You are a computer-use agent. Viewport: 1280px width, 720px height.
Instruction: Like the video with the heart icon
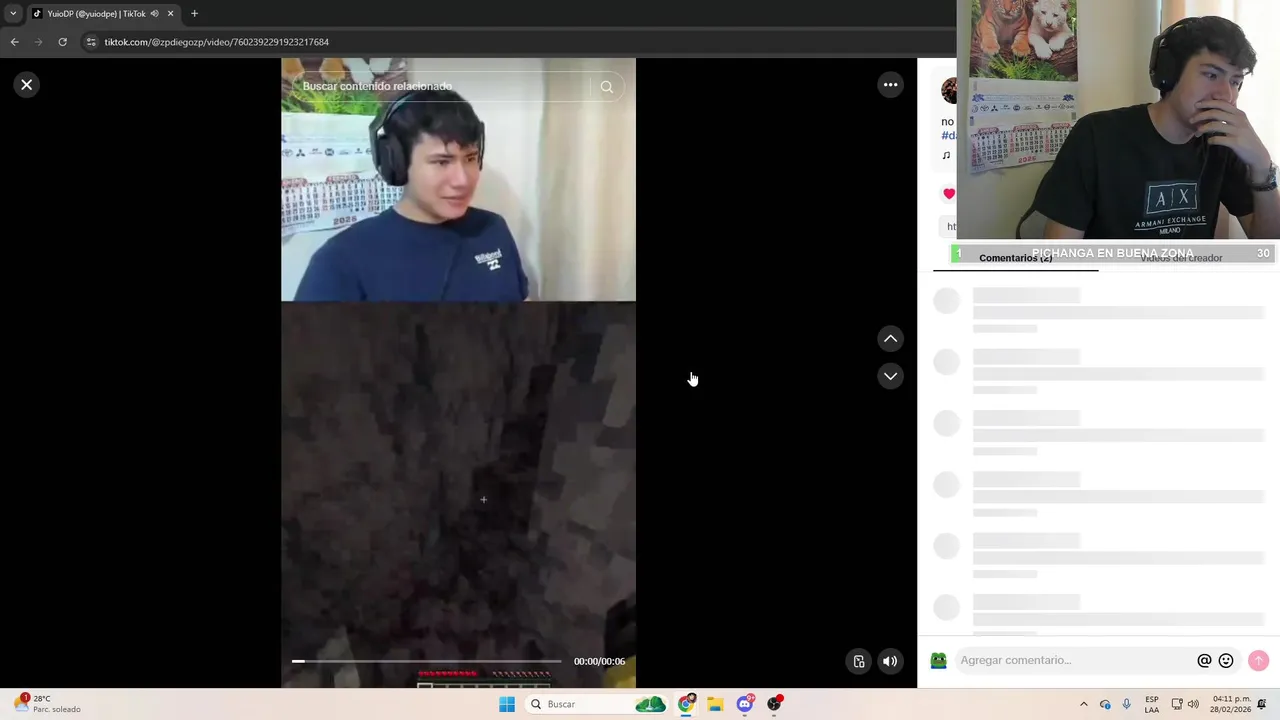coord(948,194)
